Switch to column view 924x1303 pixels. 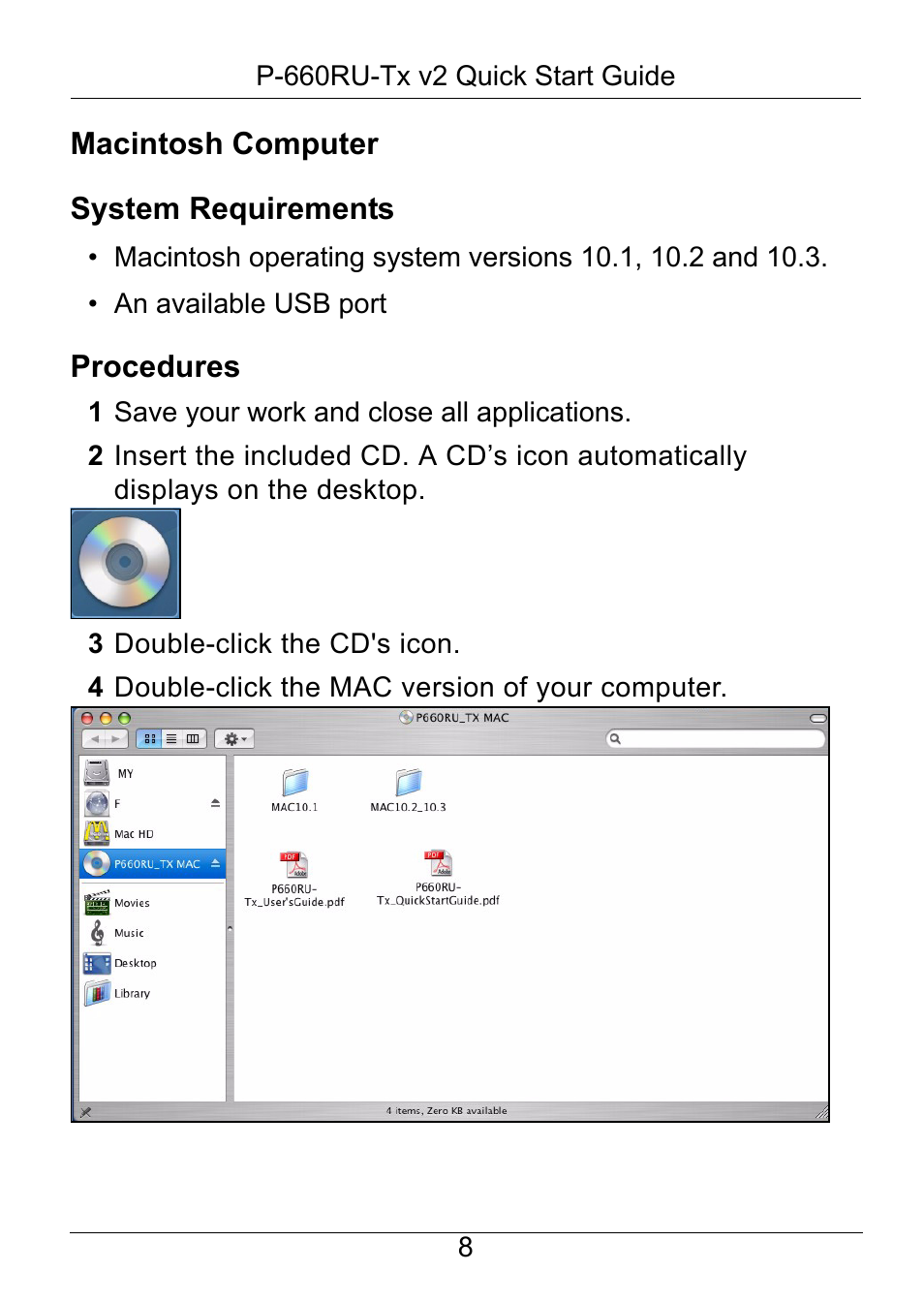[x=194, y=739]
